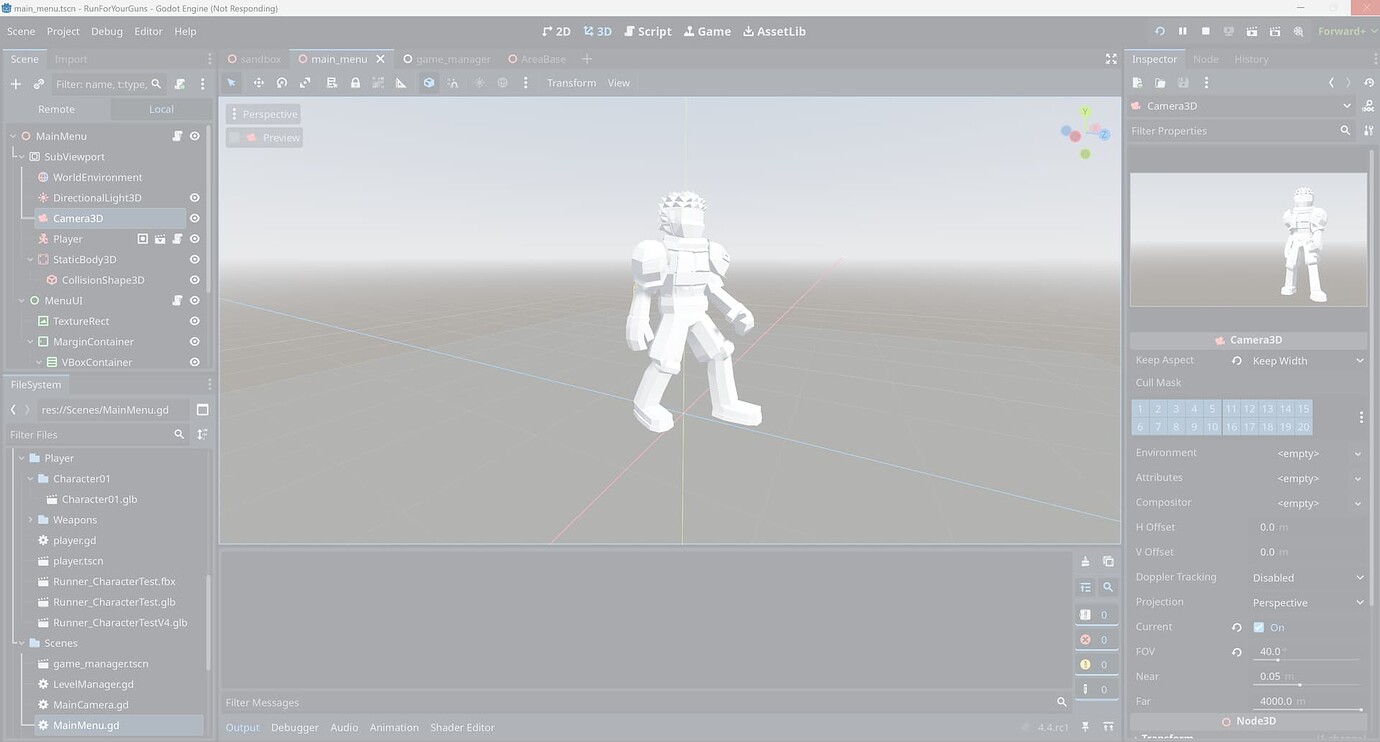
Task: Toggle visibility of TextureRect node
Action: tap(195, 321)
